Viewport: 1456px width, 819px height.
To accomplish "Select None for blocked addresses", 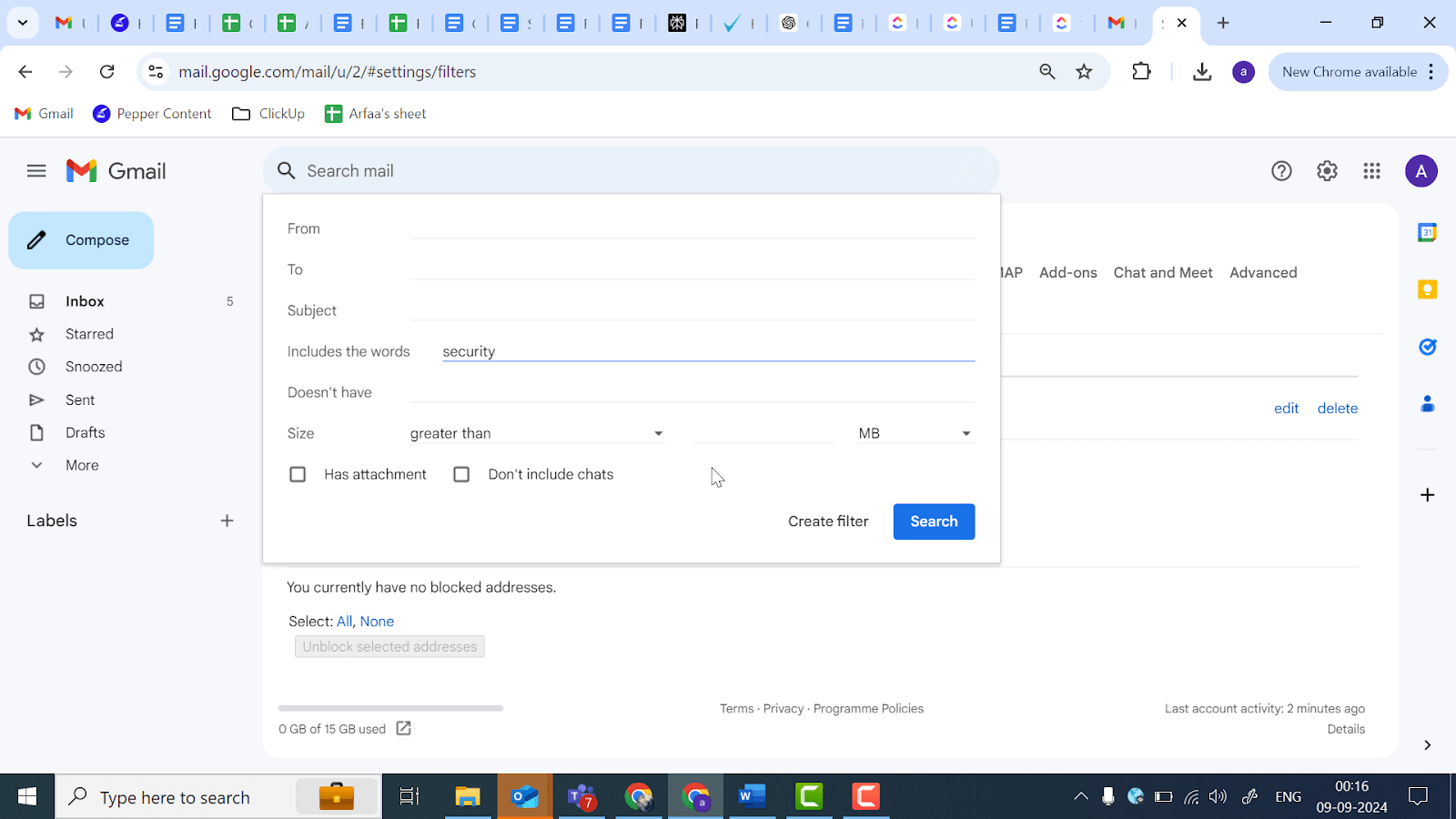I will (x=377, y=621).
